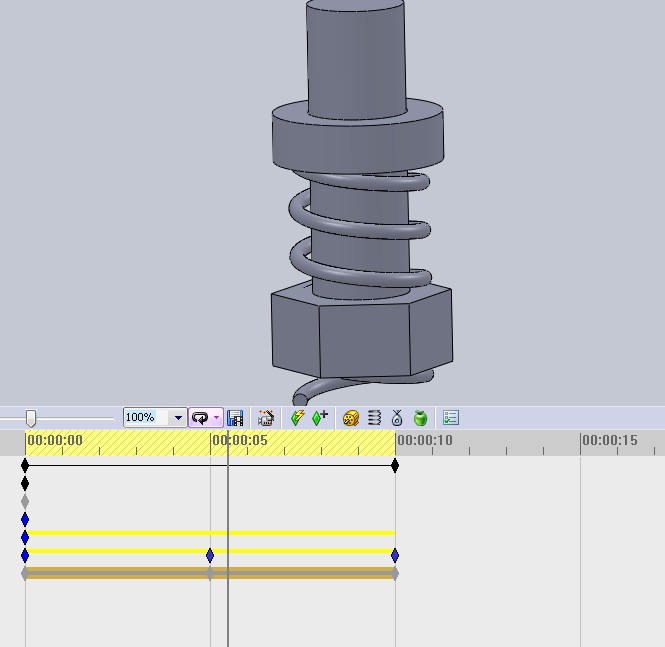Open Motion Study Properties checklist icon
The width and height of the screenshot is (665, 647).
451,418
